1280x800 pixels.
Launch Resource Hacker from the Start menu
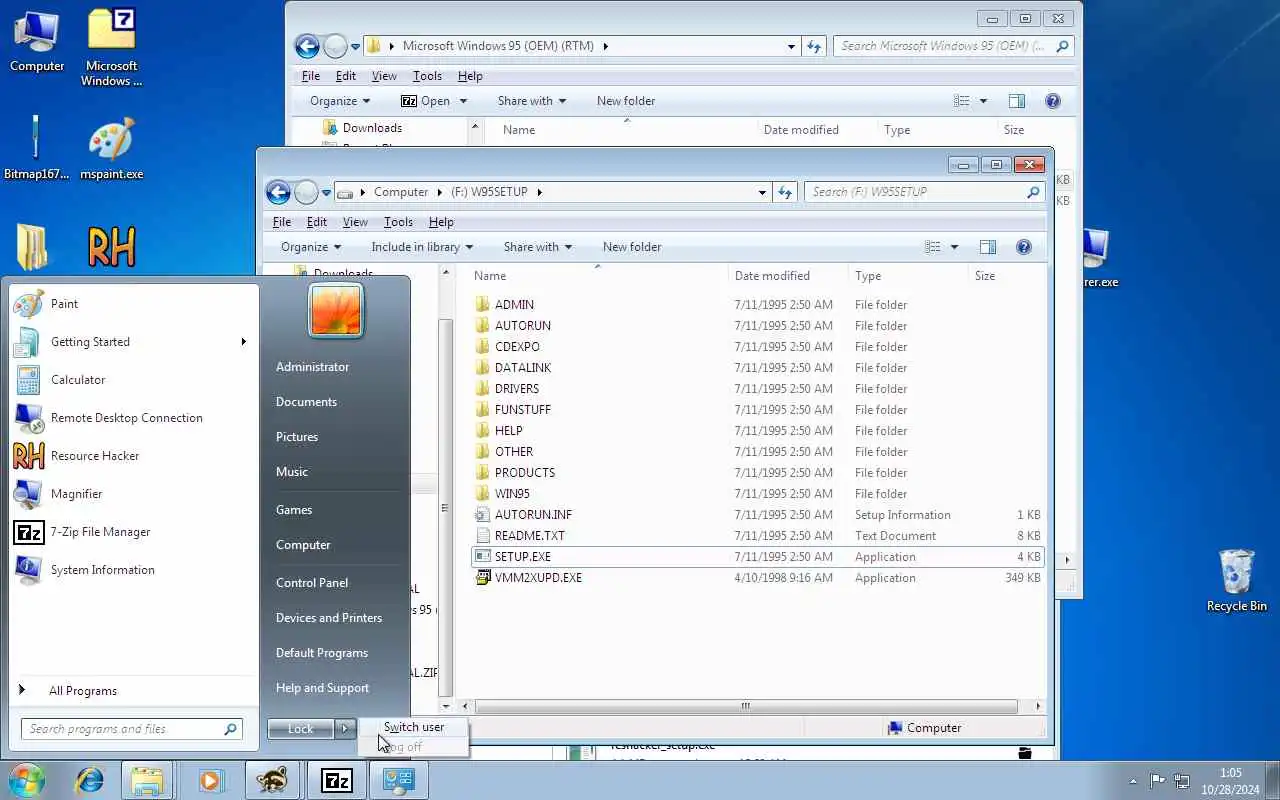(133, 456)
